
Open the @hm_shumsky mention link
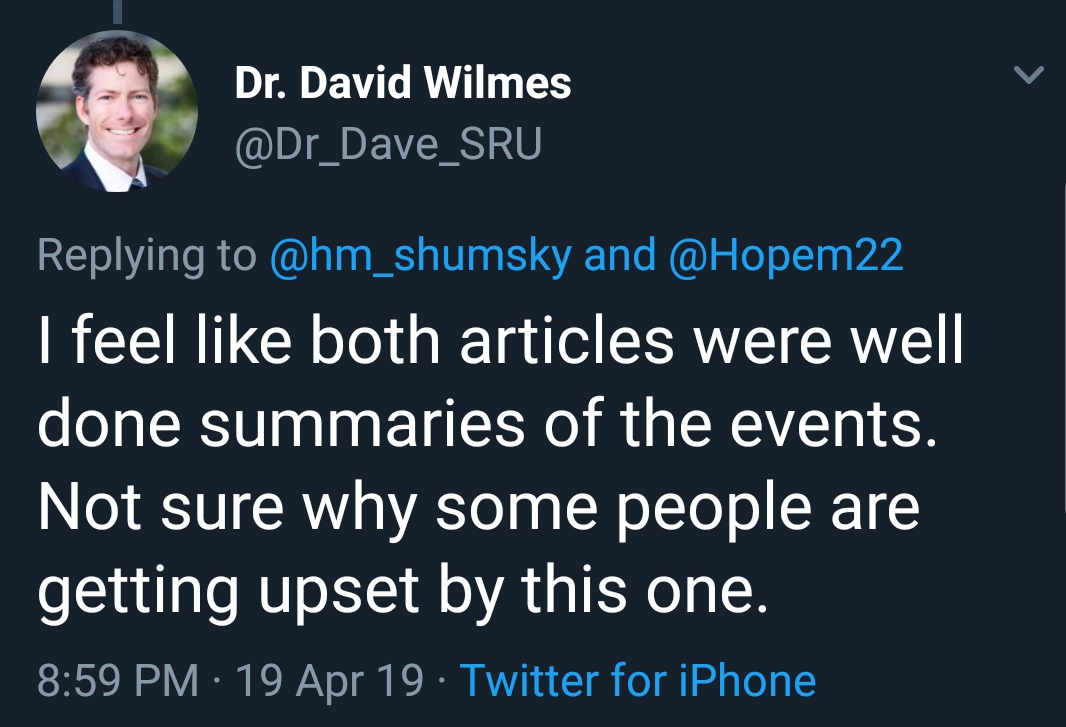click(421, 256)
